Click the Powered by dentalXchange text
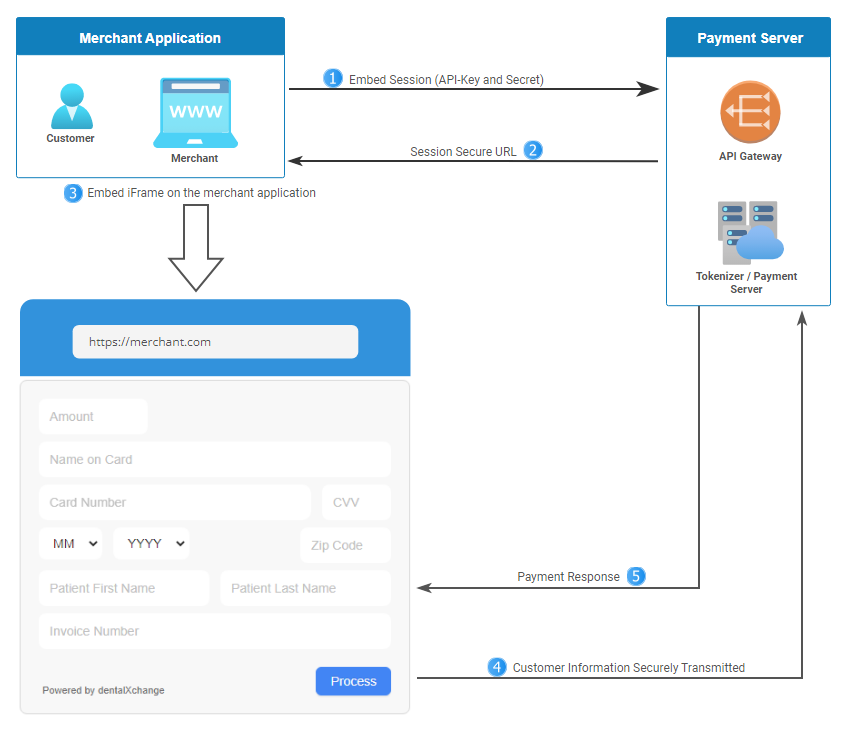This screenshot has height=730, width=851. pyautogui.click(x=103, y=690)
